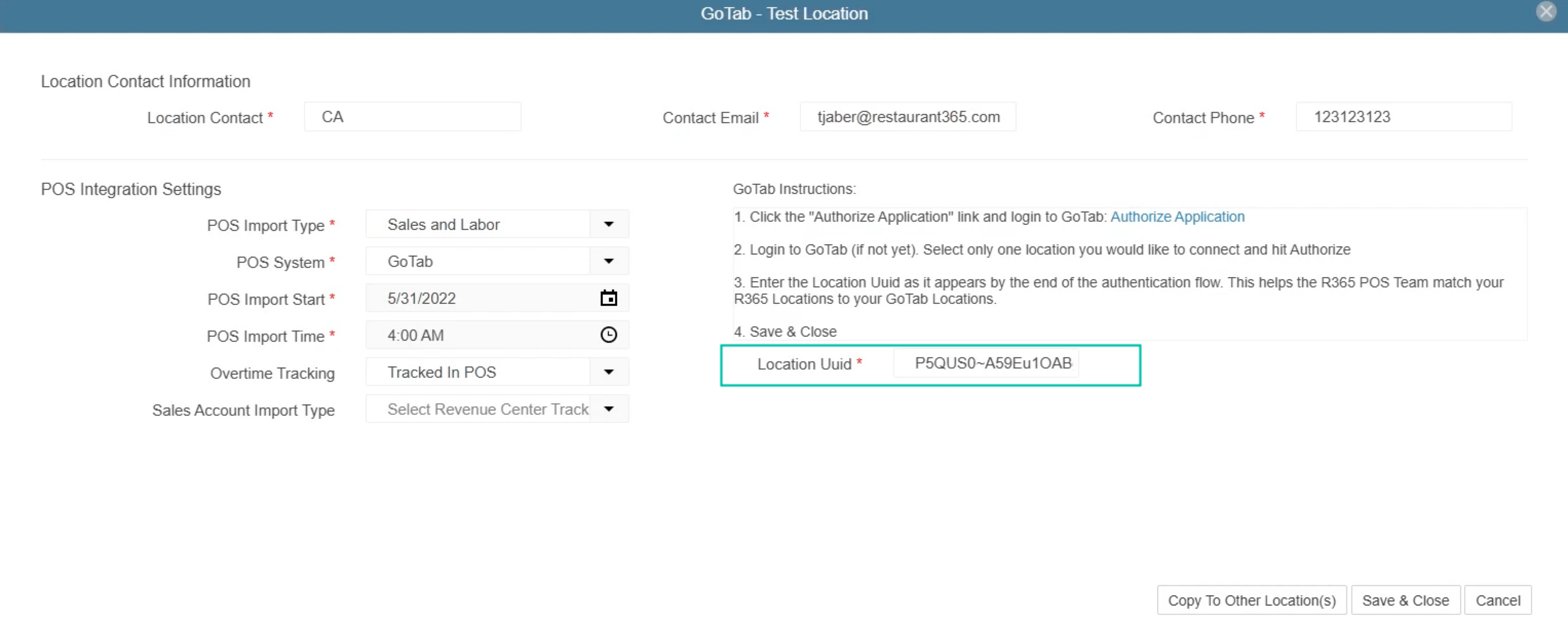Expand the Sales Account Import Type dropdown

[608, 410]
